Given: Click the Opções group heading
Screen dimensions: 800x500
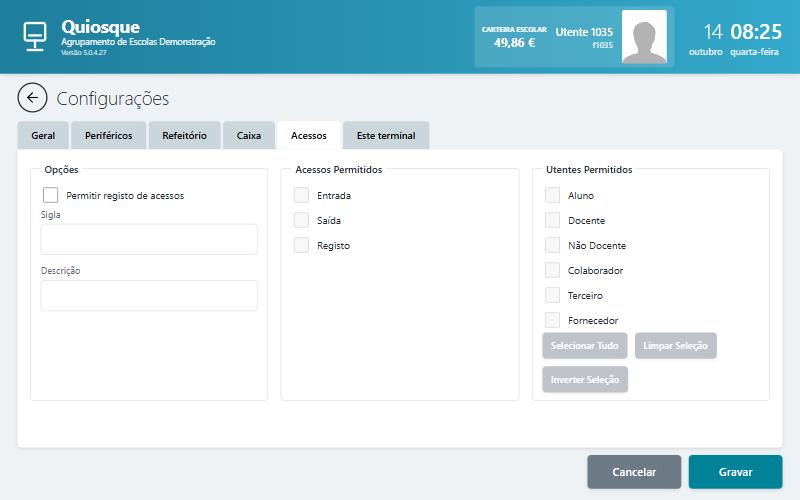Looking at the screenshot, I should pyautogui.click(x=61, y=169).
